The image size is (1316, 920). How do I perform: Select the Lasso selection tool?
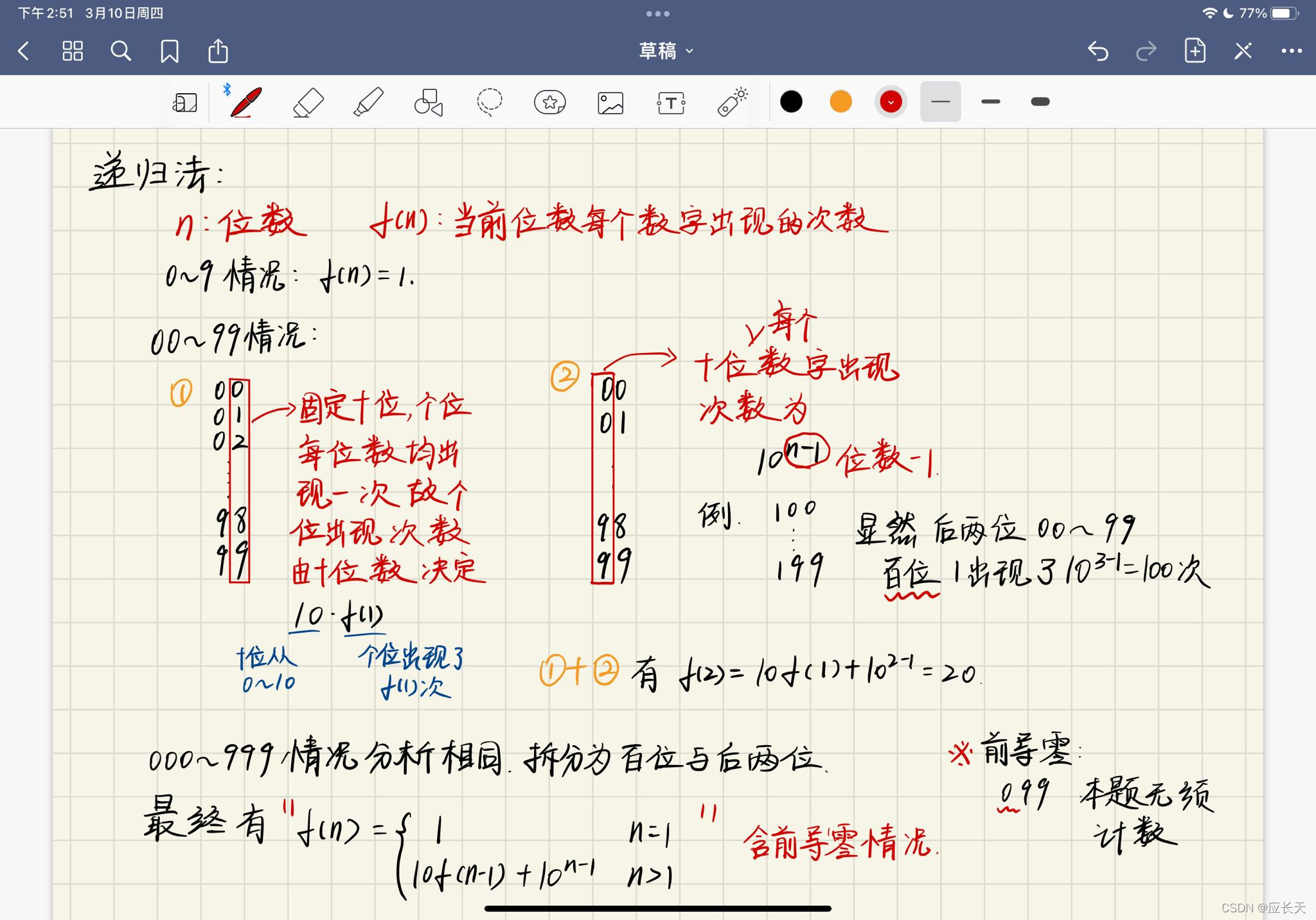point(489,102)
